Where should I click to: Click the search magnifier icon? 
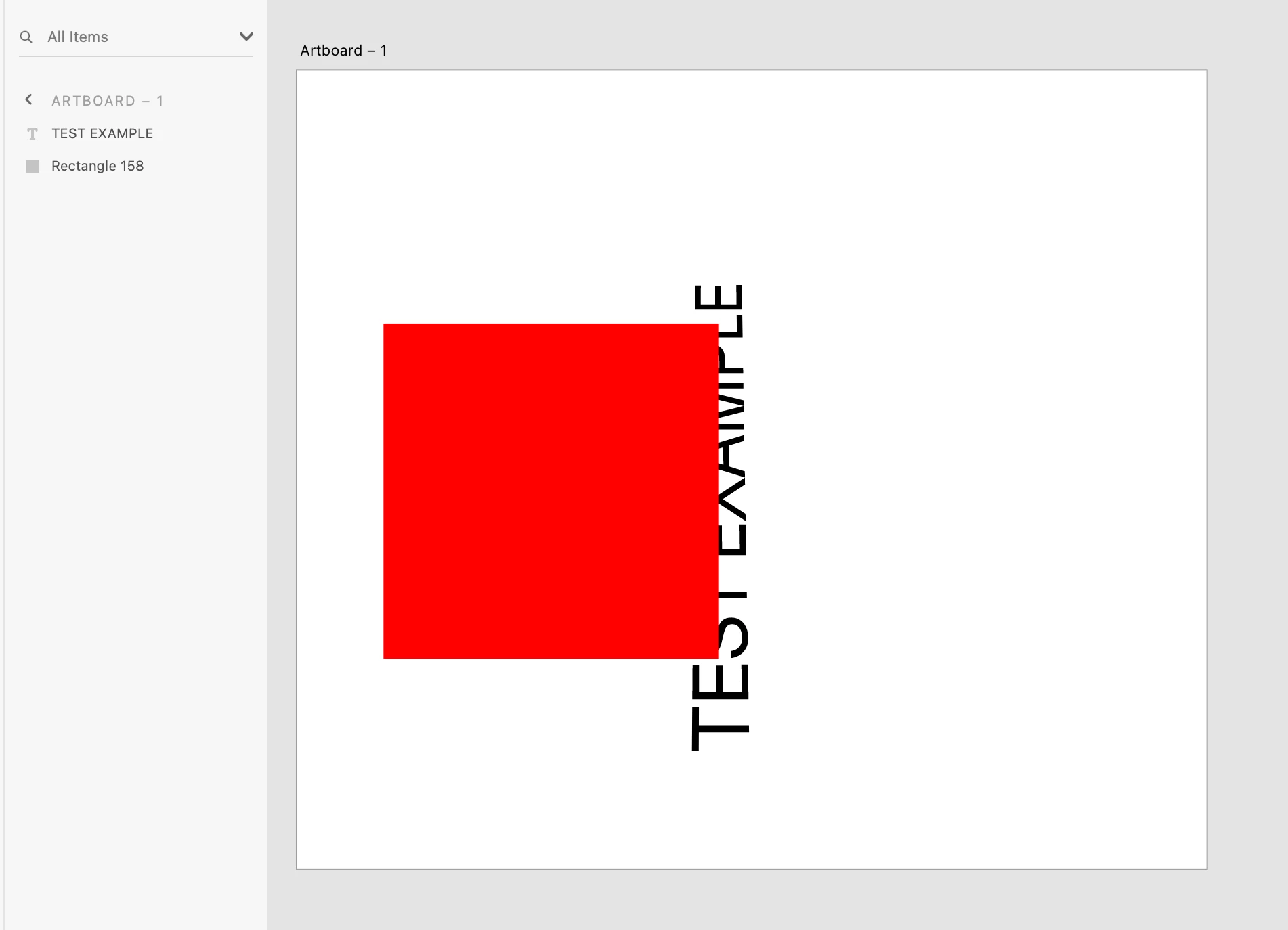(26, 37)
